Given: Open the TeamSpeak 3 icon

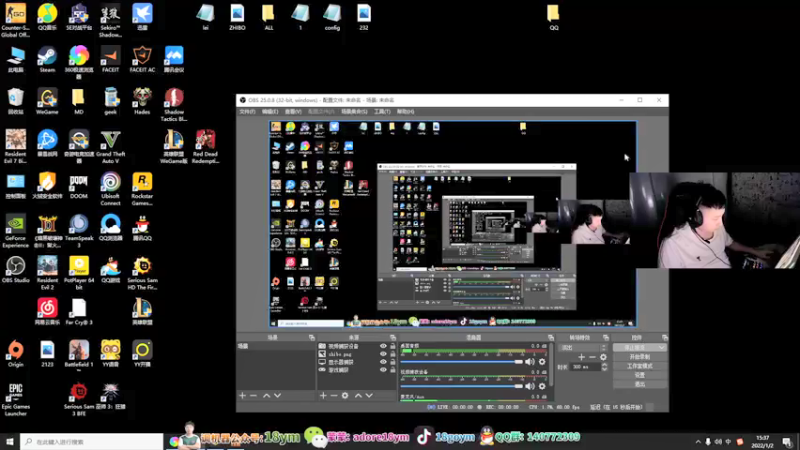Looking at the screenshot, I should coord(79,231).
